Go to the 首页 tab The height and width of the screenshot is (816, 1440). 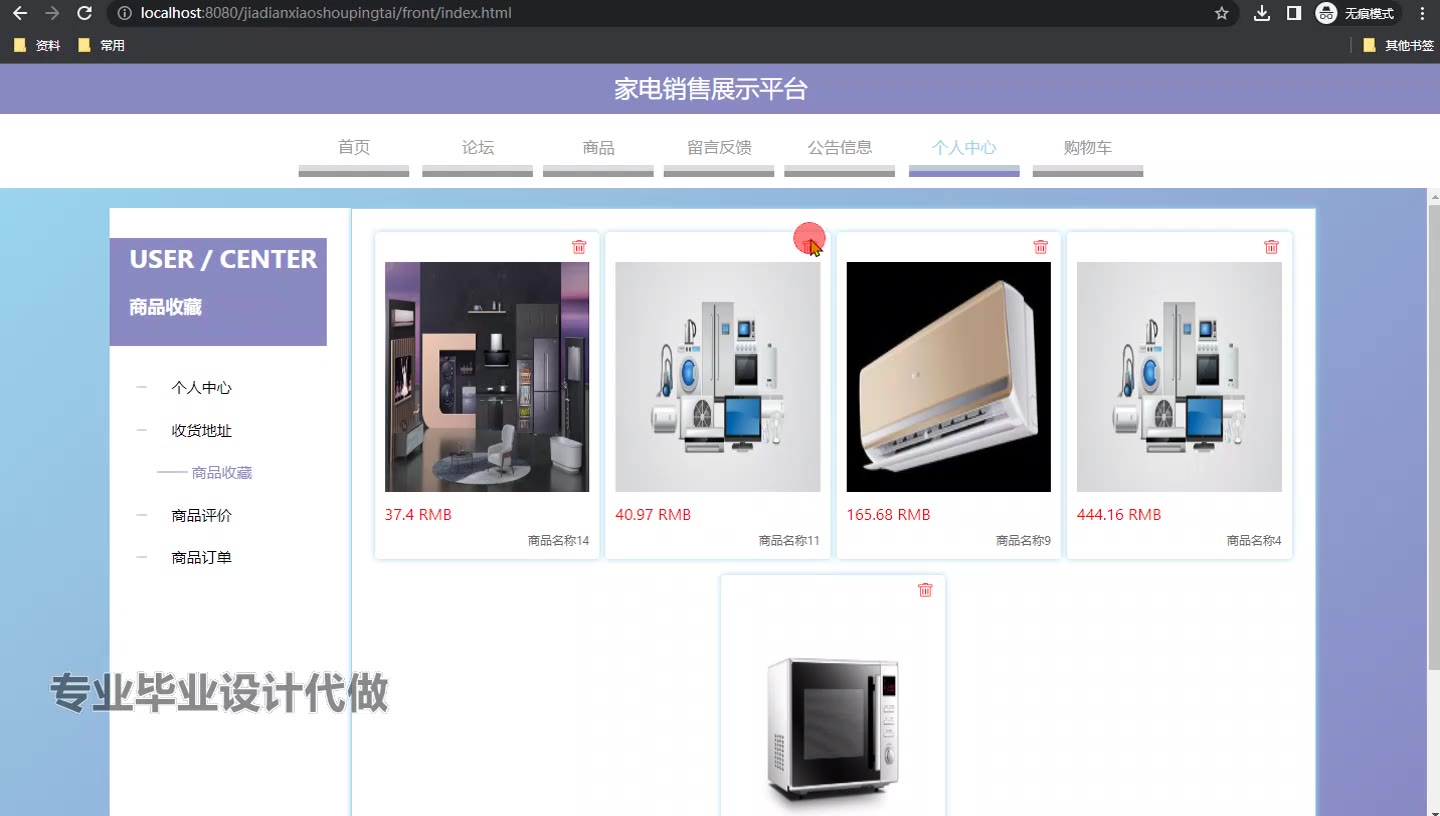pyautogui.click(x=354, y=148)
